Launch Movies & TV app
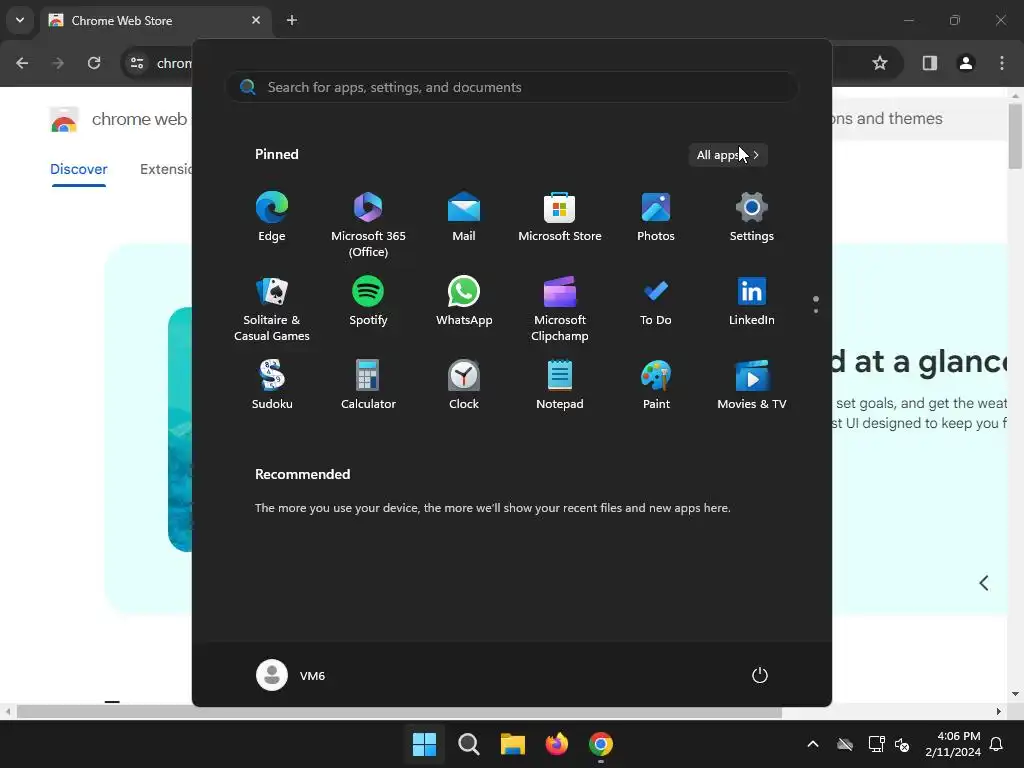 (x=752, y=385)
